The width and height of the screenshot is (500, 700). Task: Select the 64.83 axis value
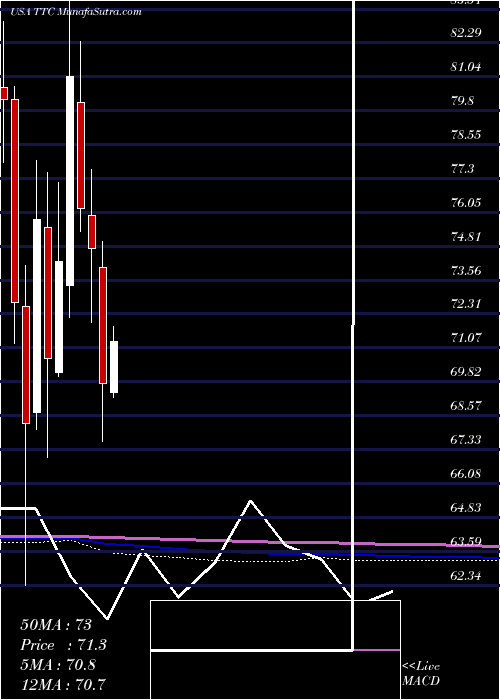466,507
